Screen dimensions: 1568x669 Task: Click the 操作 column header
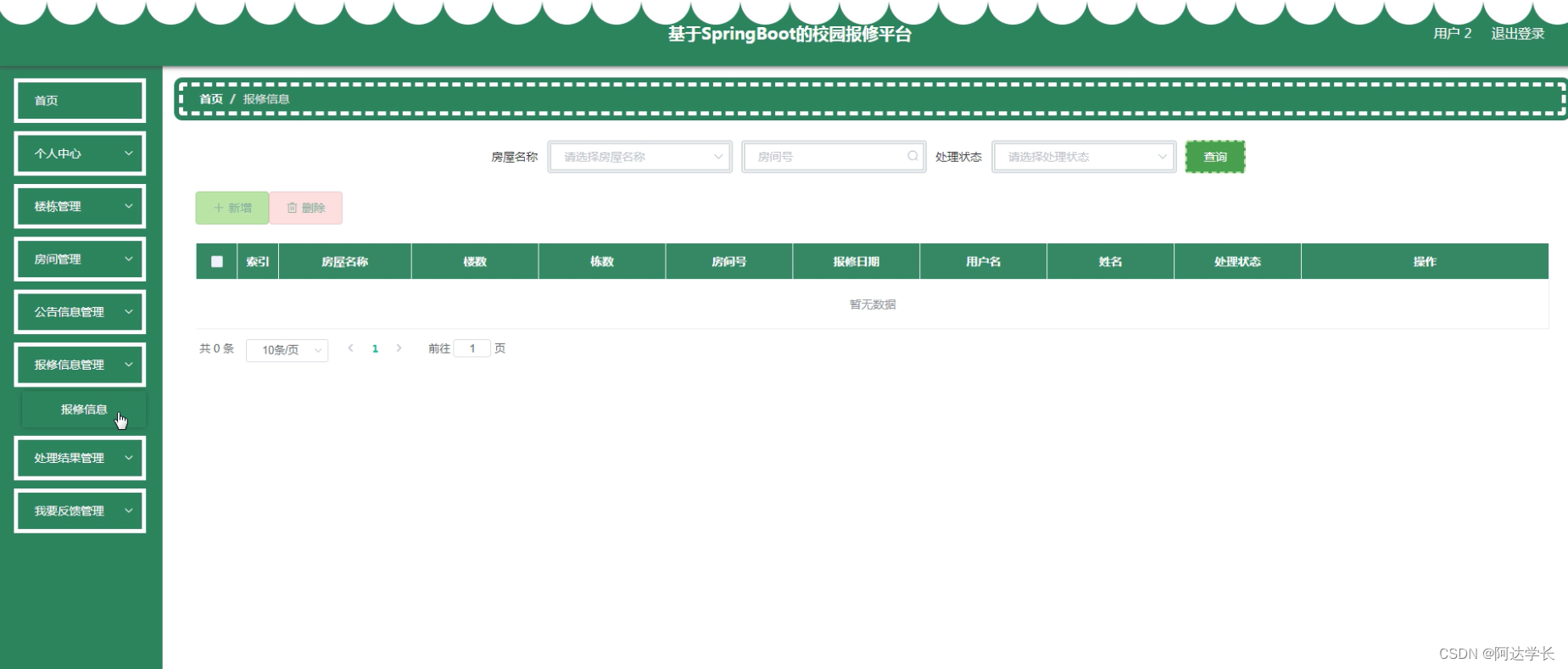(x=1426, y=261)
